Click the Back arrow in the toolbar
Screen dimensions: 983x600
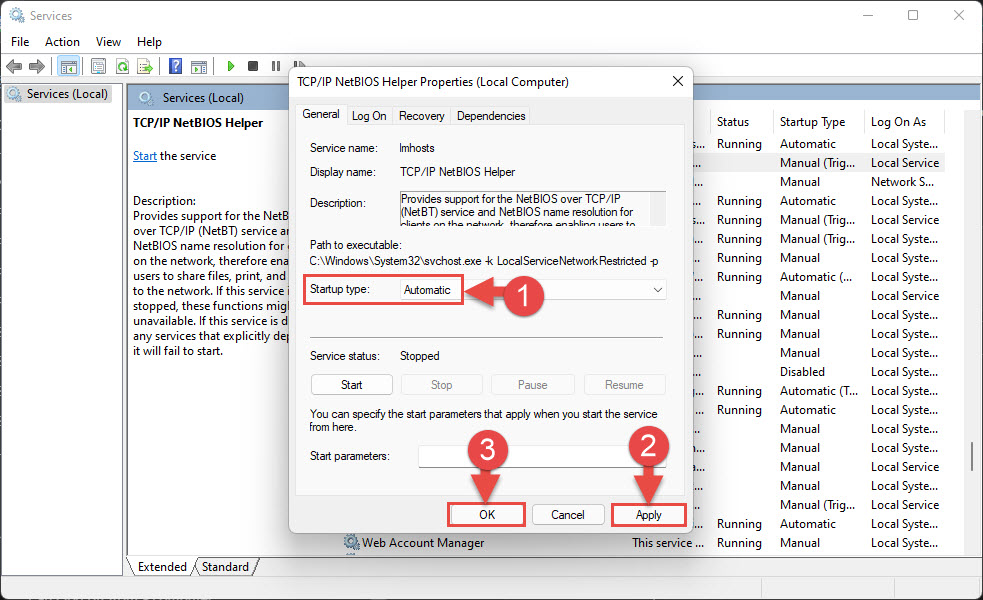point(14,66)
